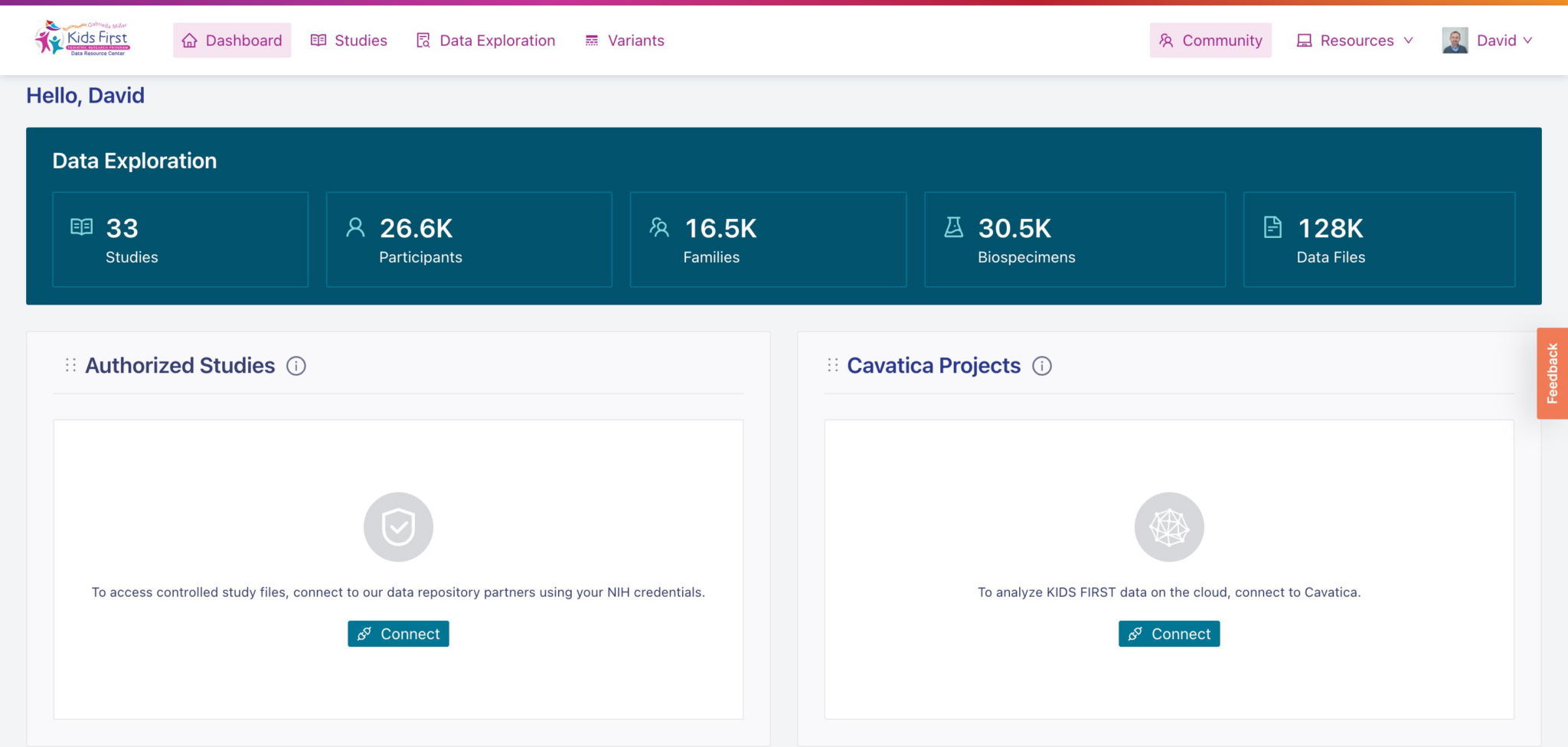Grab the Authorized Studies drag handle

pos(70,366)
